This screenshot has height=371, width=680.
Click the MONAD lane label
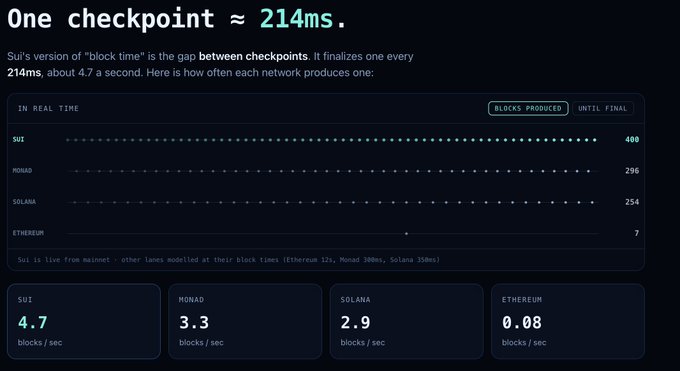tap(22, 171)
